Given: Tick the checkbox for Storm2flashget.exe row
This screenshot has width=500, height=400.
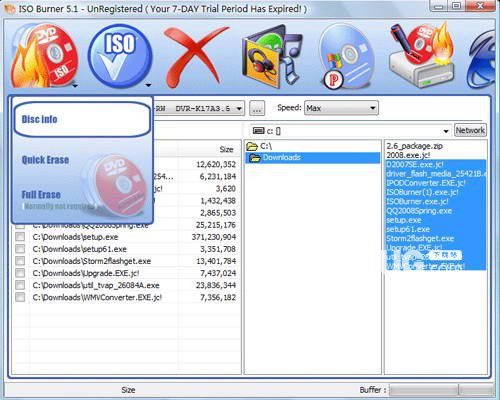Looking at the screenshot, I should [20, 261].
